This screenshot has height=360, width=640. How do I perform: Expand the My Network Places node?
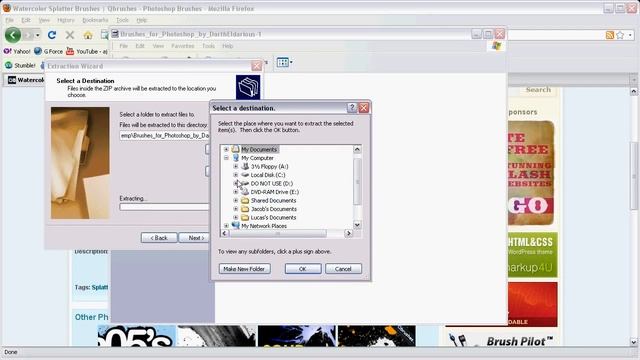point(226,226)
